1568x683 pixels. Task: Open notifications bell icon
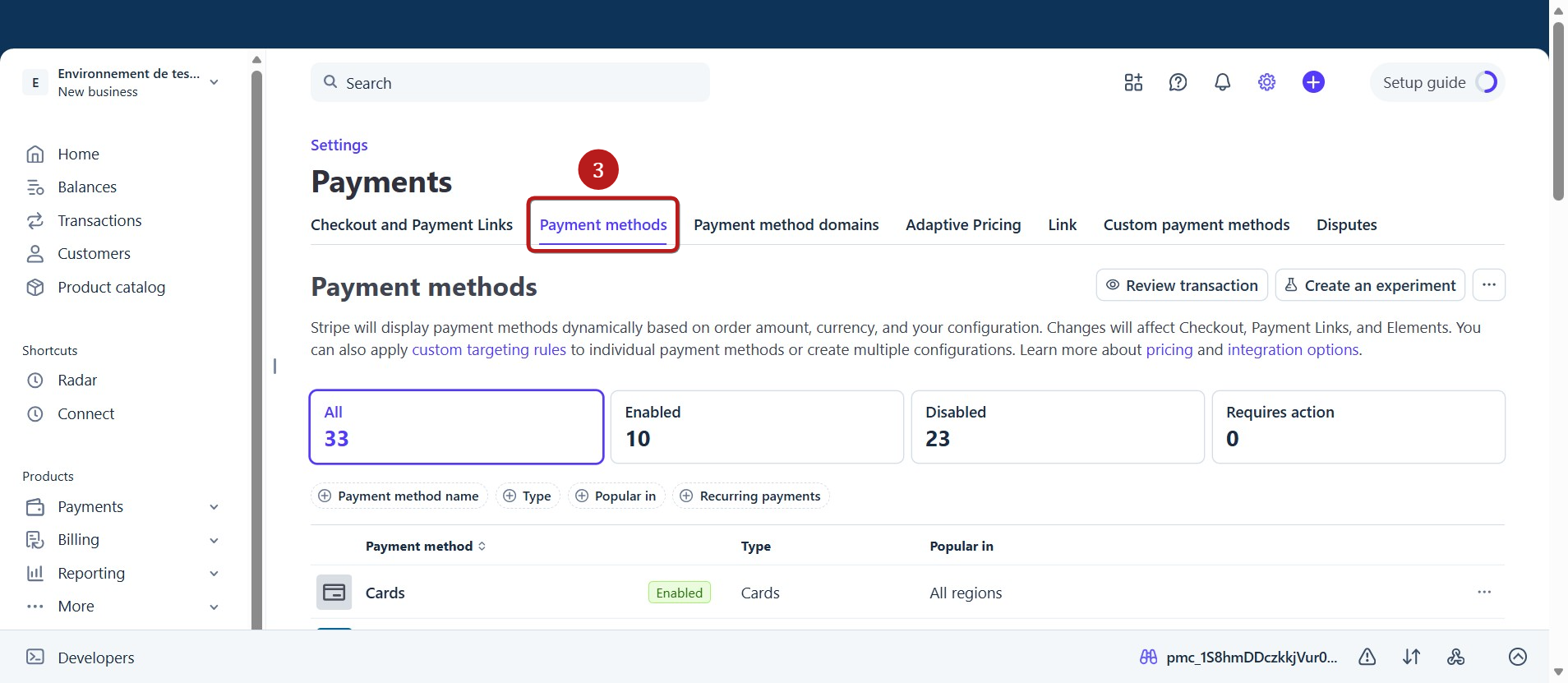[x=1222, y=82]
